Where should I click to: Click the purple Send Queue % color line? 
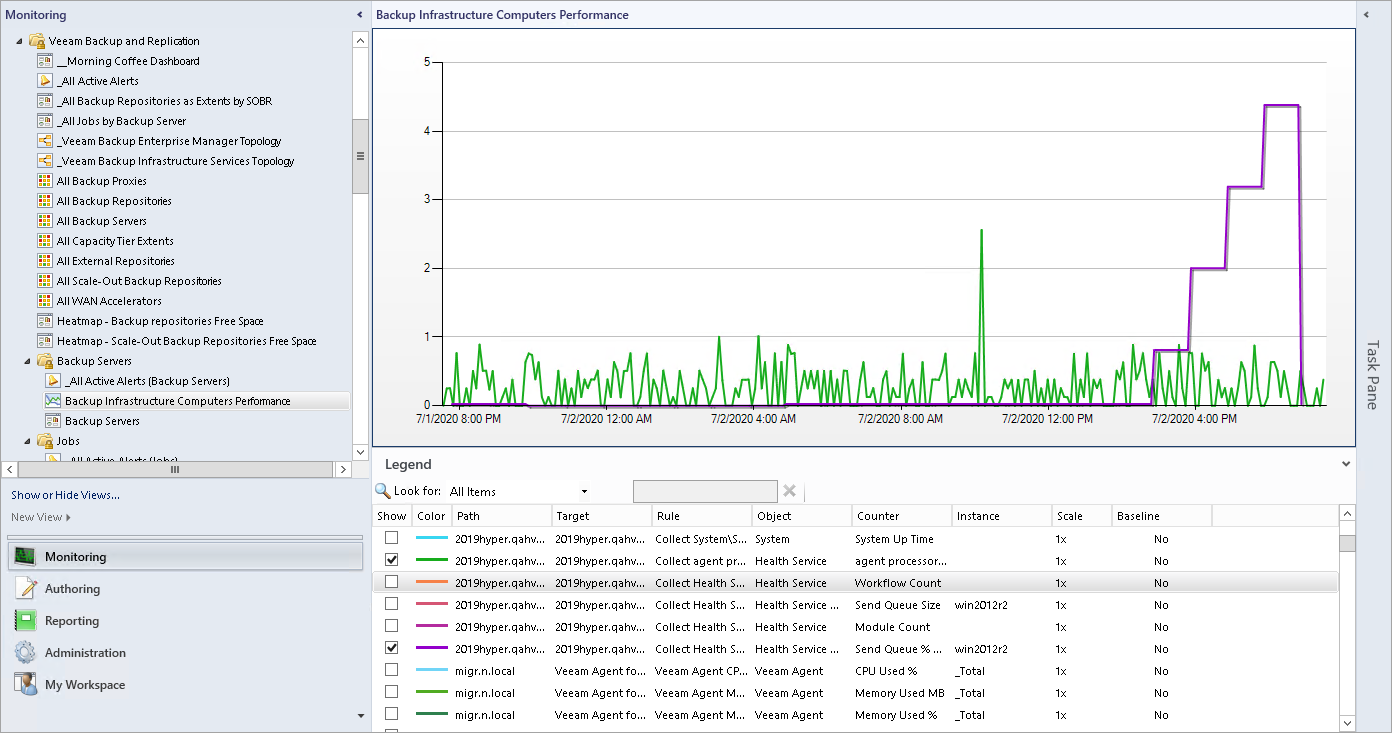click(x=431, y=648)
